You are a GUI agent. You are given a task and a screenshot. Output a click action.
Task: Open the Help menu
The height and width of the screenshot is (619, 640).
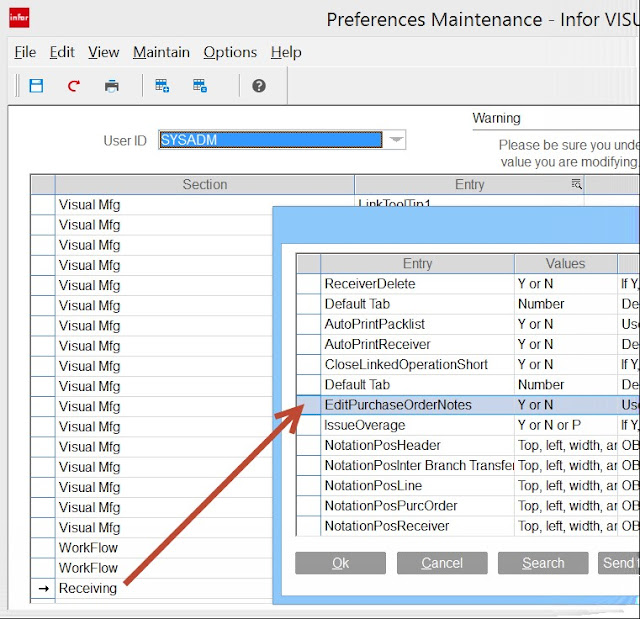click(286, 52)
